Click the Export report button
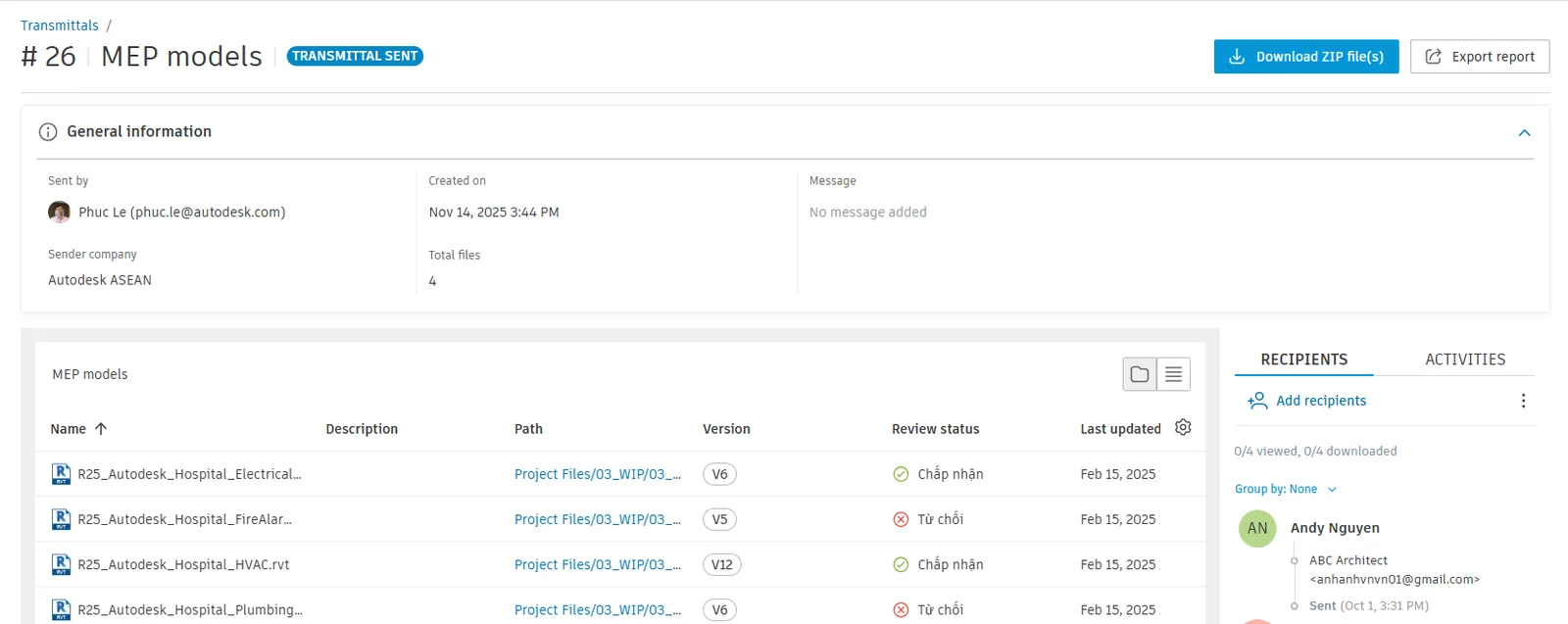Image resolution: width=1568 pixels, height=624 pixels. [1480, 57]
